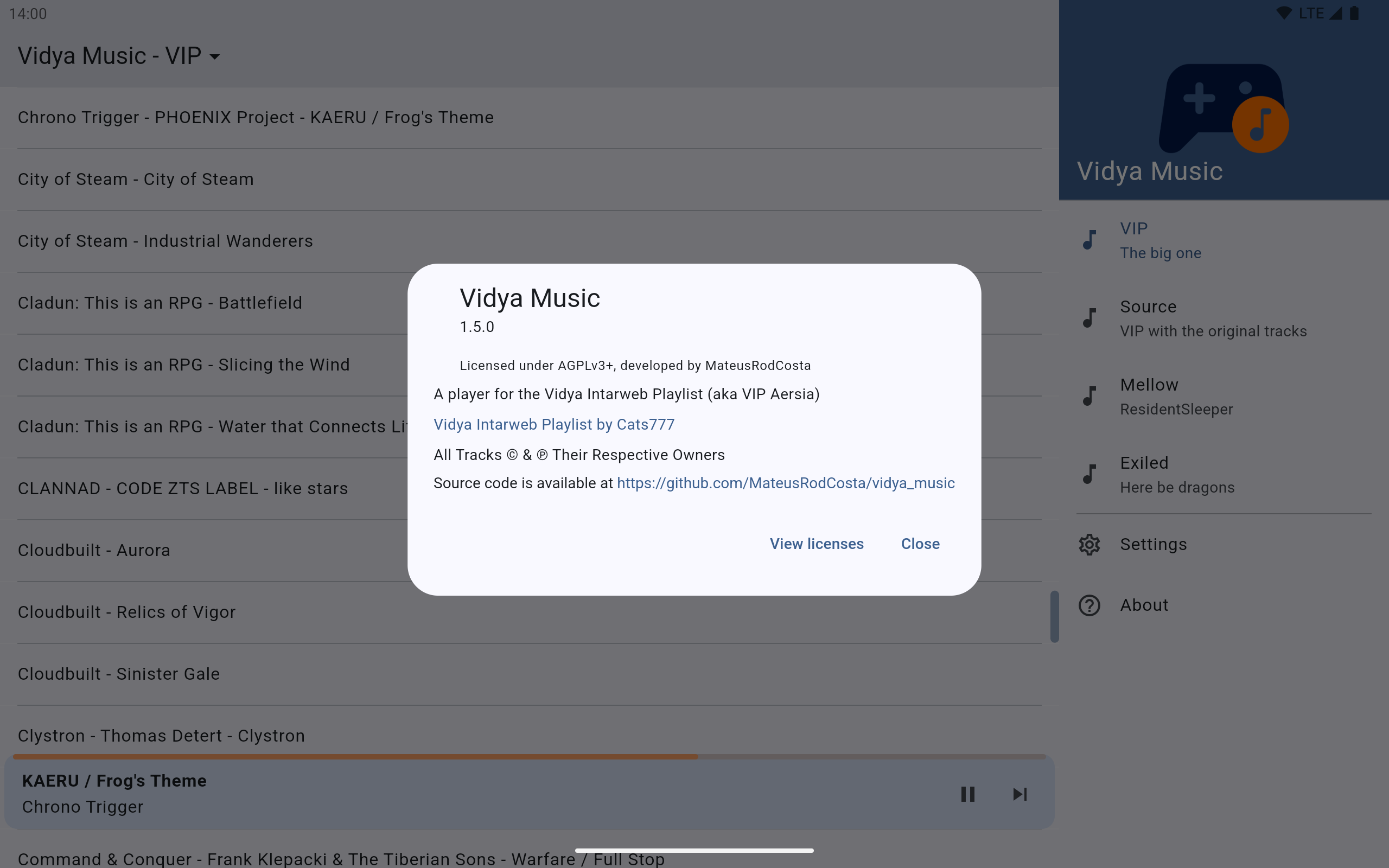The width and height of the screenshot is (1389, 868).
Task: Open the Source original tracks playlist
Action: [x=1212, y=318]
